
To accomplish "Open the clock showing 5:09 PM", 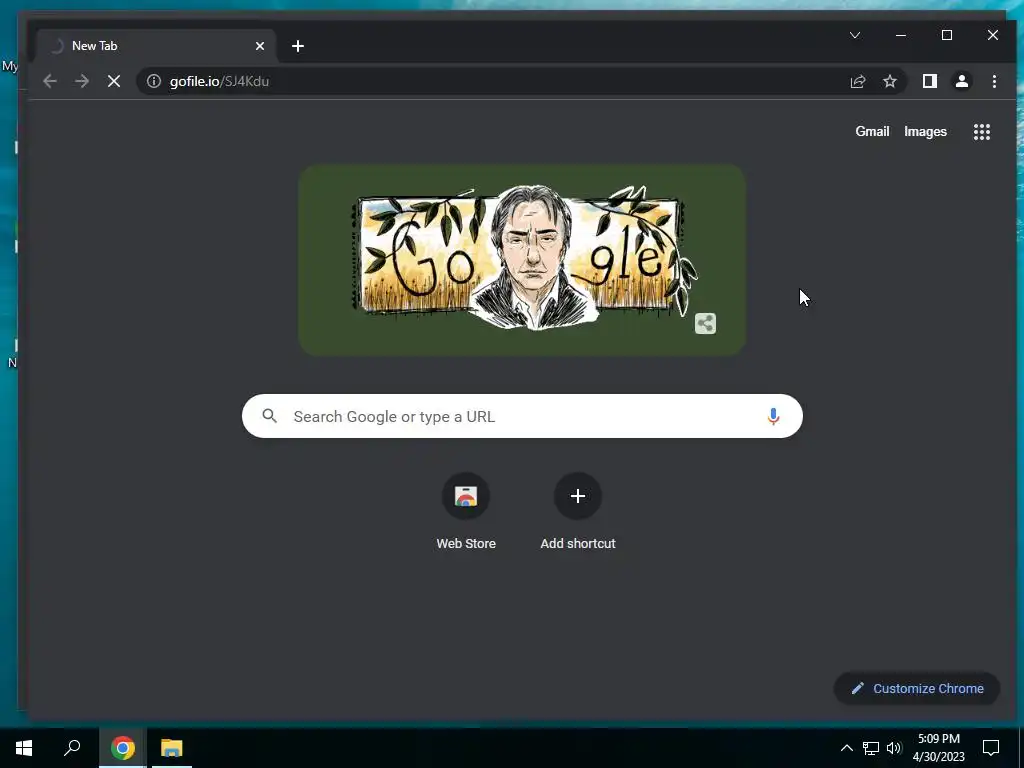I will (x=938, y=748).
